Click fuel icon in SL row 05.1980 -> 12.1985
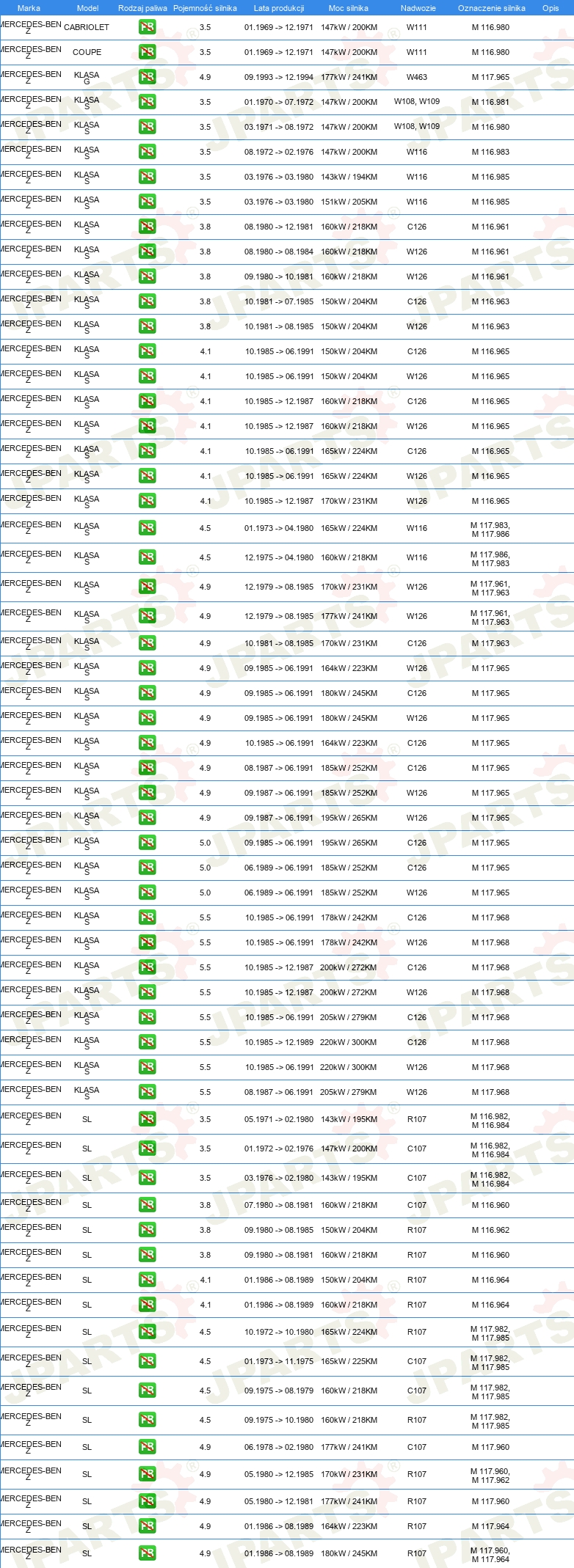Image resolution: width=574 pixels, height=1568 pixels. coord(148,1474)
